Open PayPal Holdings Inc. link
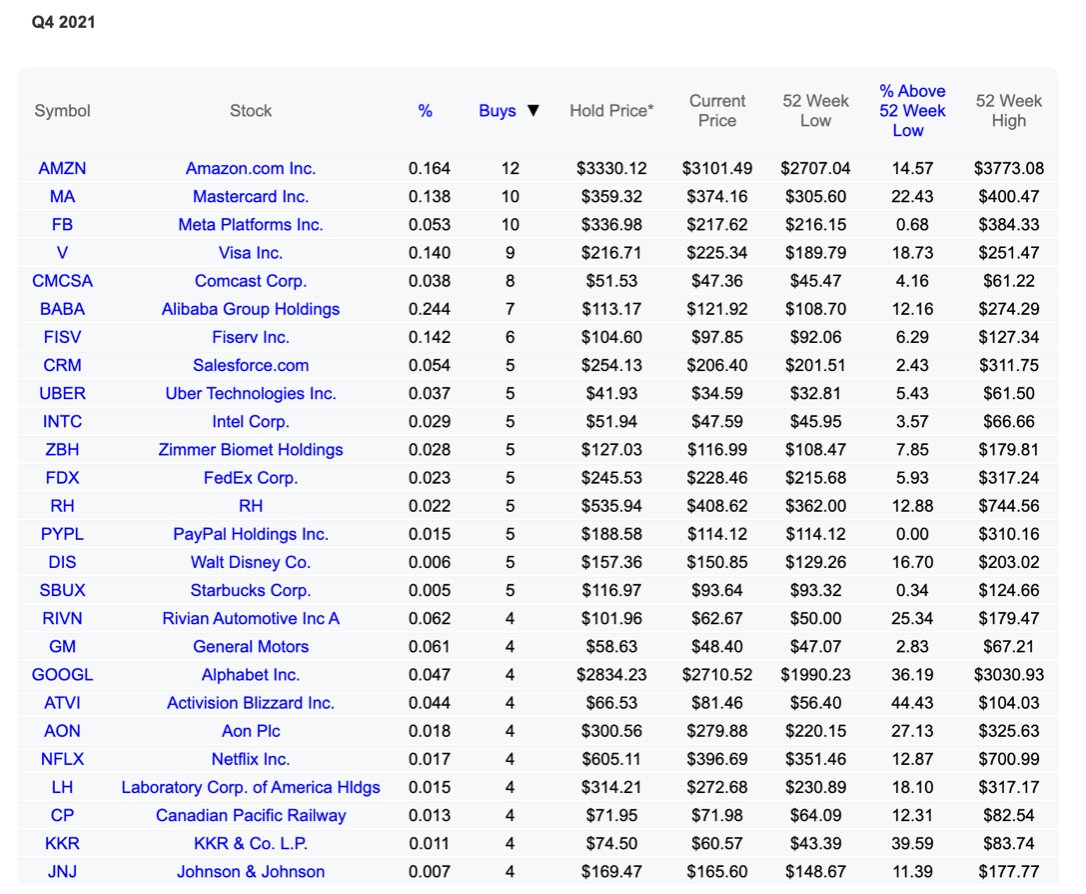The width and height of the screenshot is (1086, 894). 251,534
